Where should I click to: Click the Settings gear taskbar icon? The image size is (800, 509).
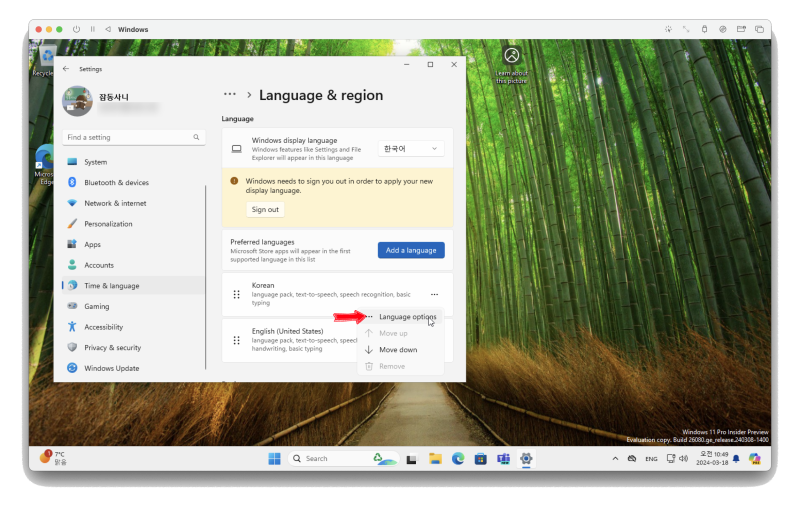(x=526, y=459)
